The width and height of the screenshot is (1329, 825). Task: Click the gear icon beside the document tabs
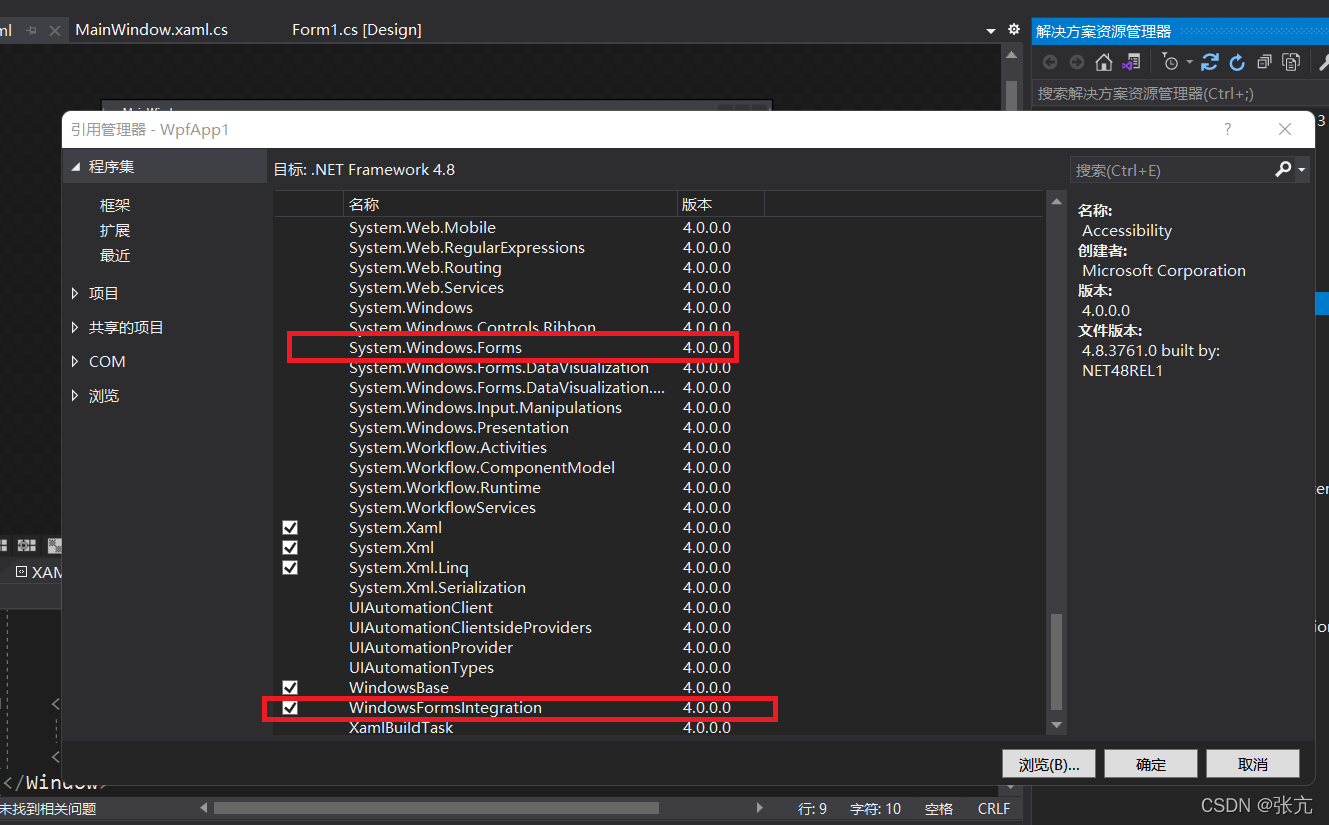(1014, 29)
